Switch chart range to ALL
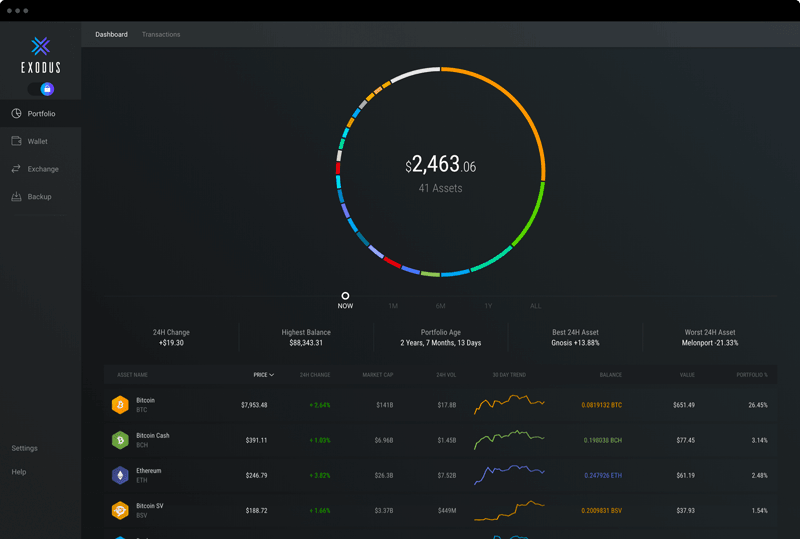 535,306
